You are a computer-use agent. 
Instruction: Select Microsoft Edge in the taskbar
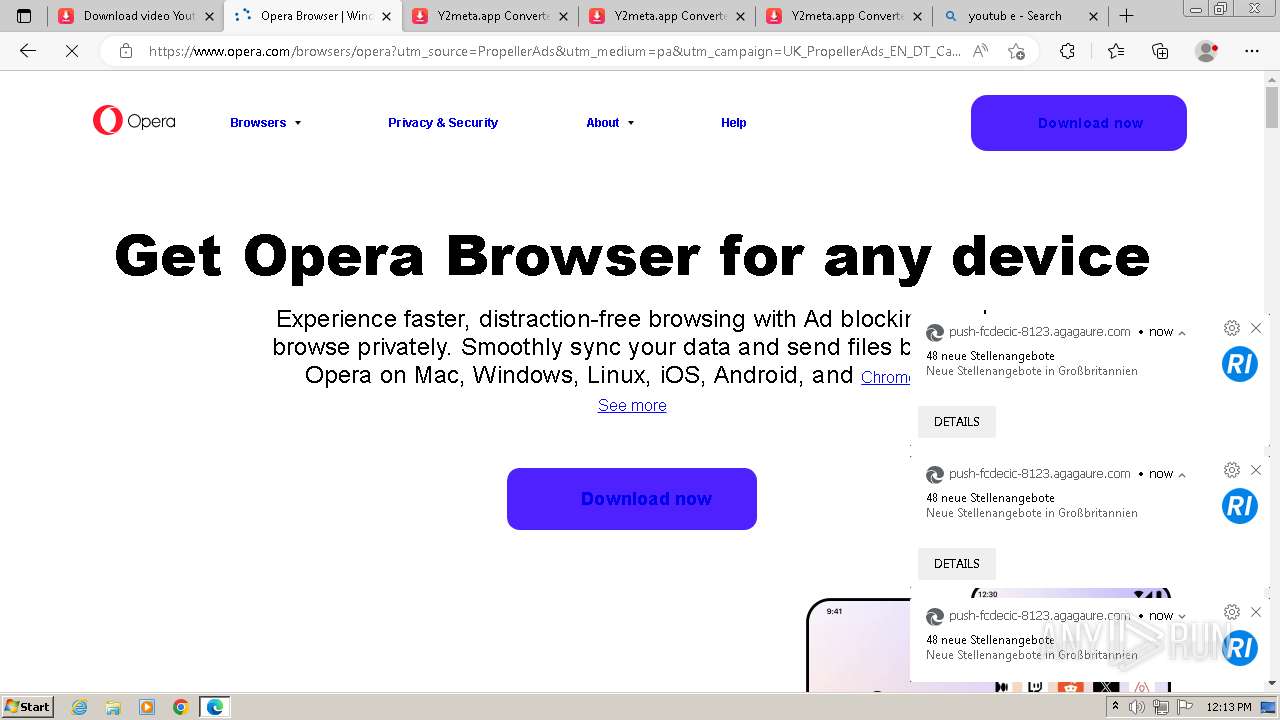click(215, 707)
